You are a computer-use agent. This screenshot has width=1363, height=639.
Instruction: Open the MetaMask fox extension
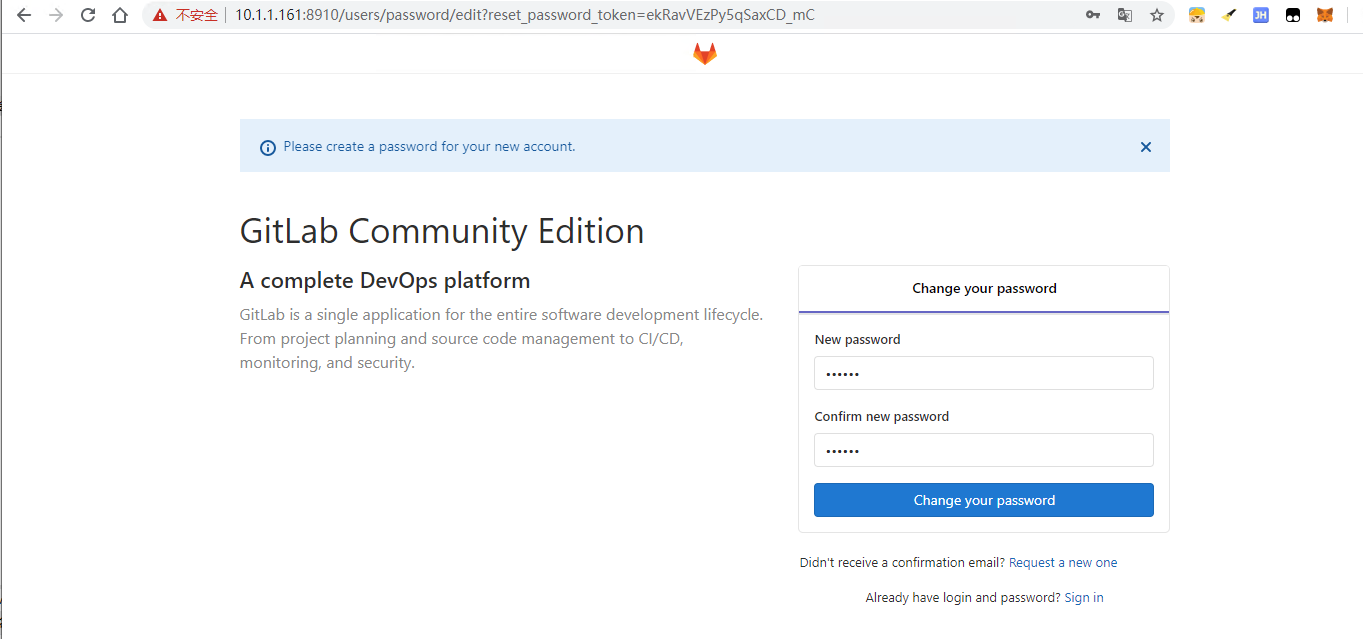(x=1325, y=15)
